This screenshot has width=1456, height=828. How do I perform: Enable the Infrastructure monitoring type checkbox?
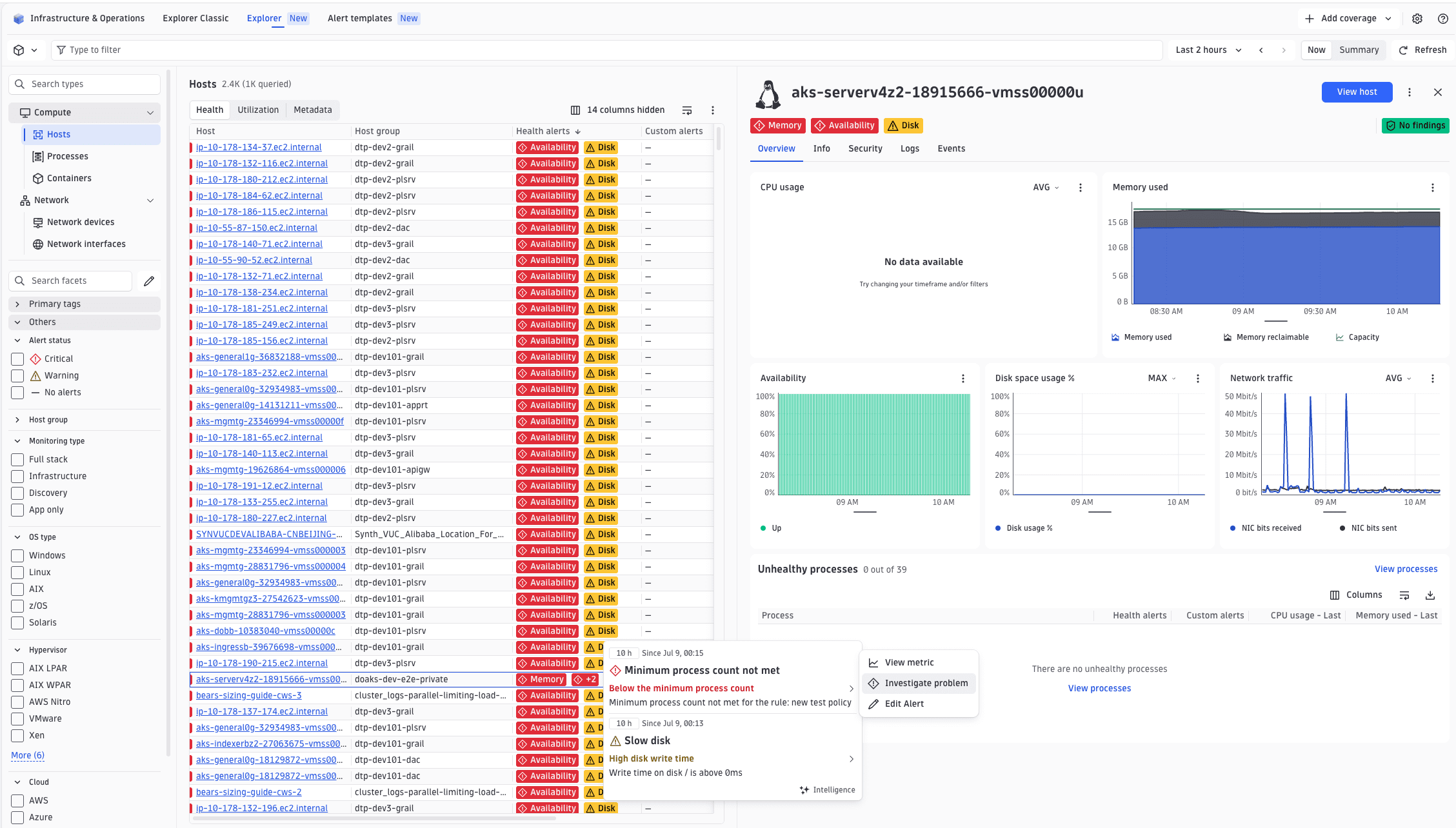(17, 476)
